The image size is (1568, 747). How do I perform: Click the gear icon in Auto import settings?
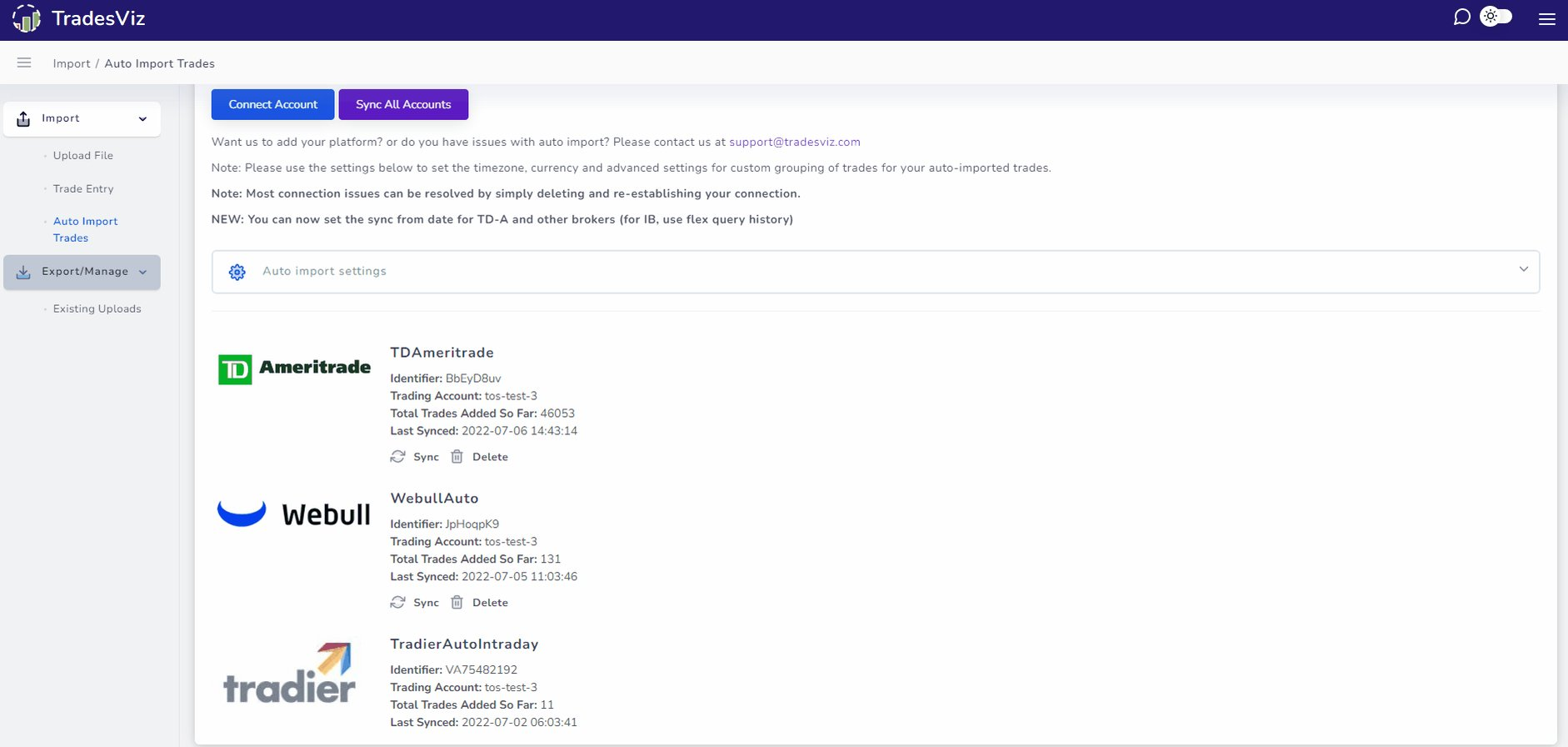237,272
